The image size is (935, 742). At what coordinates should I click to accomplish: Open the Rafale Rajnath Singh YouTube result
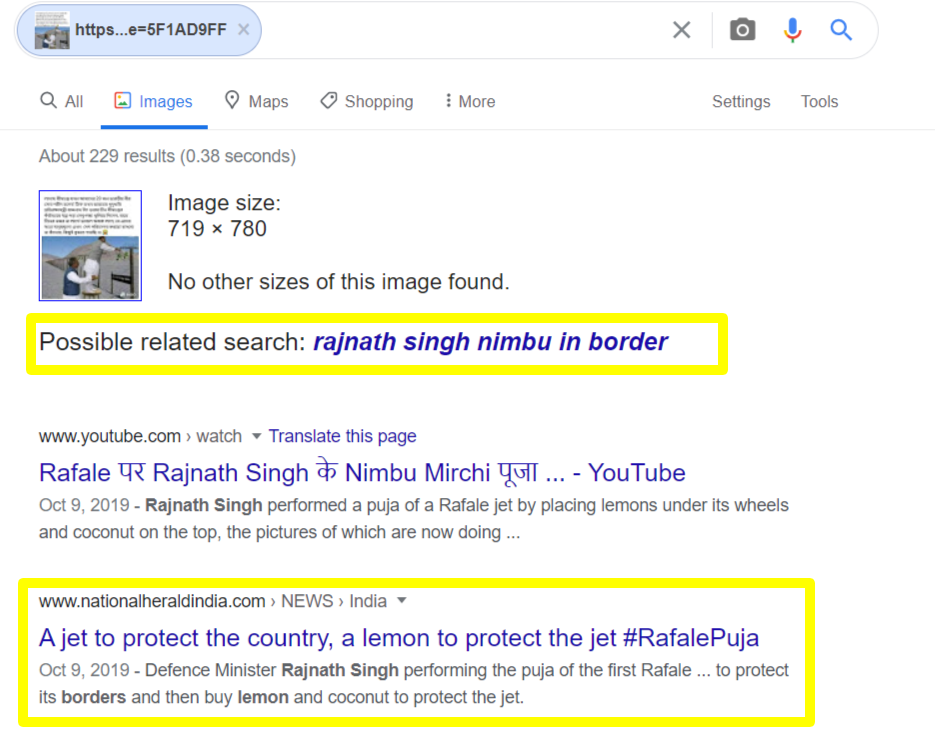click(362, 473)
